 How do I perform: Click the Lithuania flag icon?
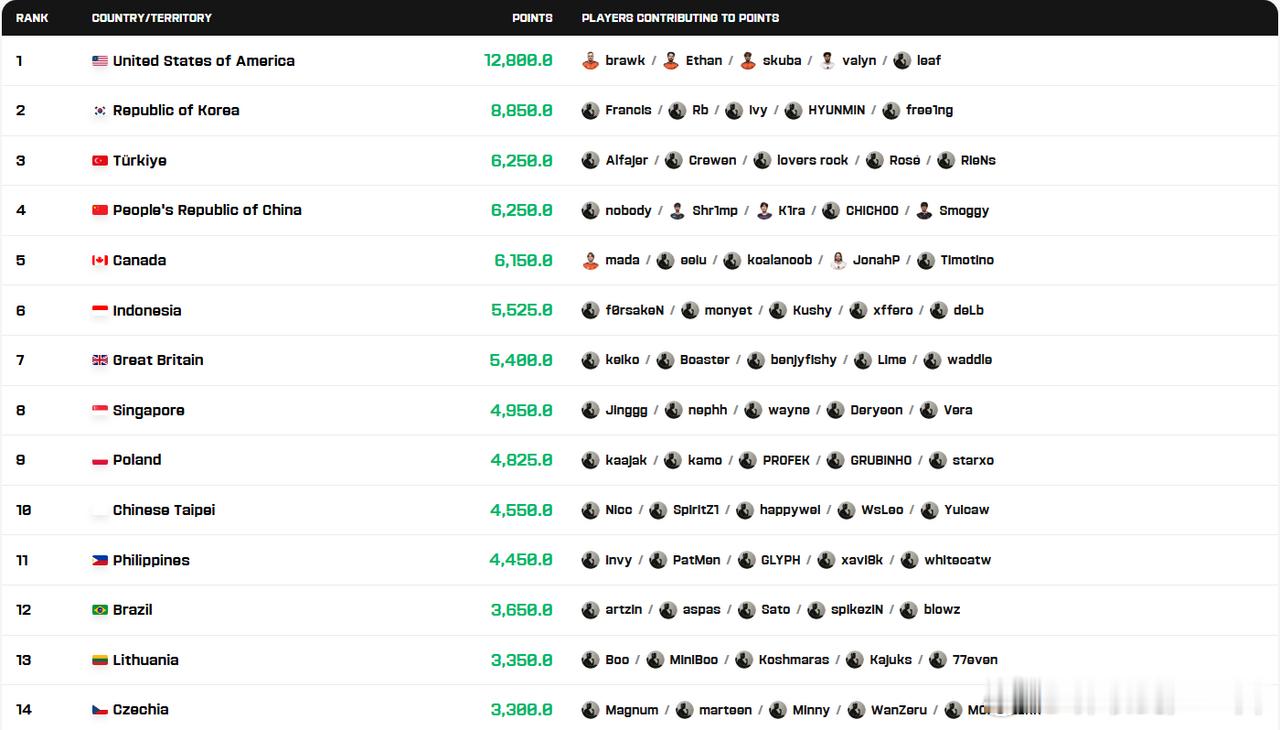tap(100, 660)
